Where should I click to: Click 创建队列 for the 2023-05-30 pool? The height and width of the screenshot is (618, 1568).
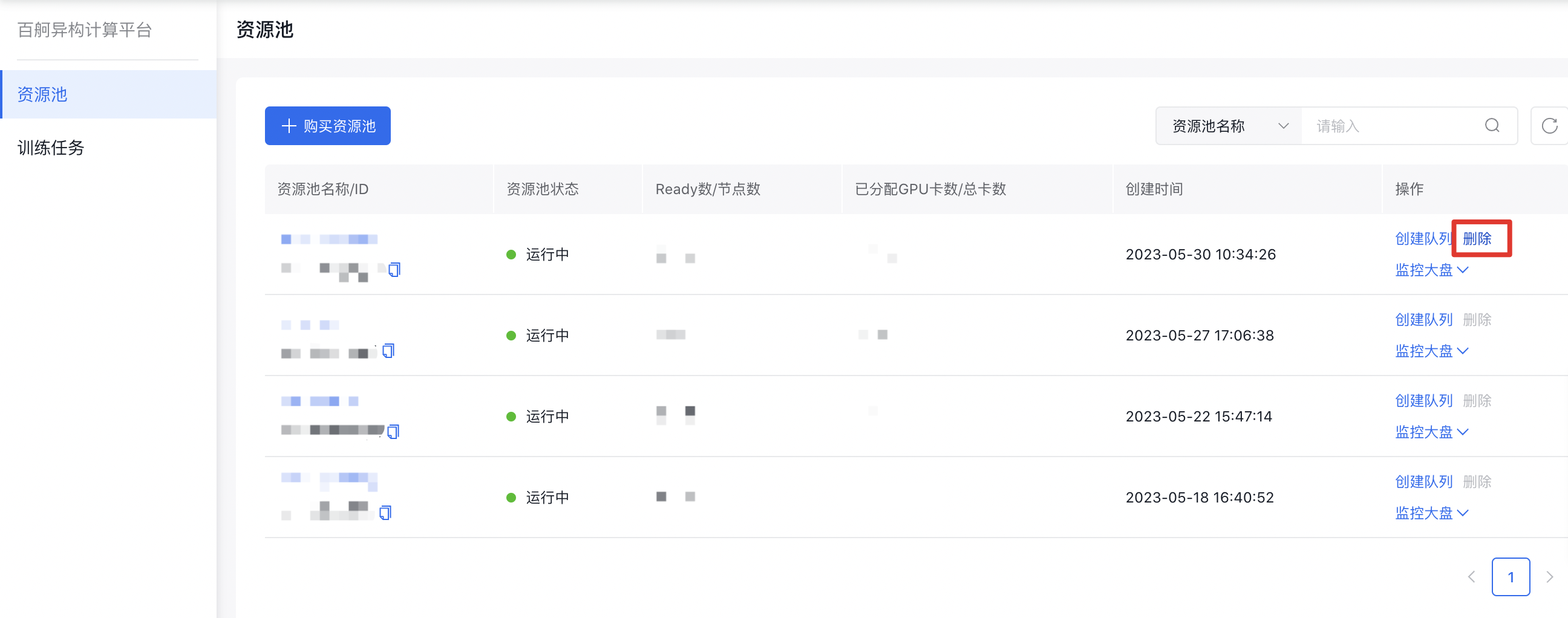point(1423,238)
